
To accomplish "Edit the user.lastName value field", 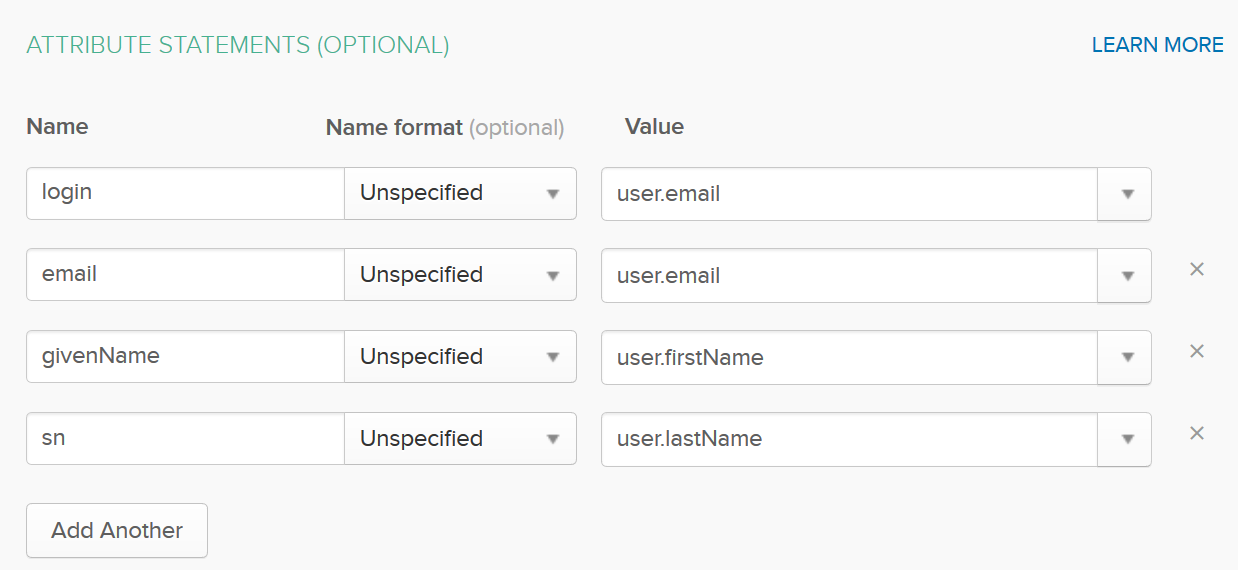I will coord(848,440).
